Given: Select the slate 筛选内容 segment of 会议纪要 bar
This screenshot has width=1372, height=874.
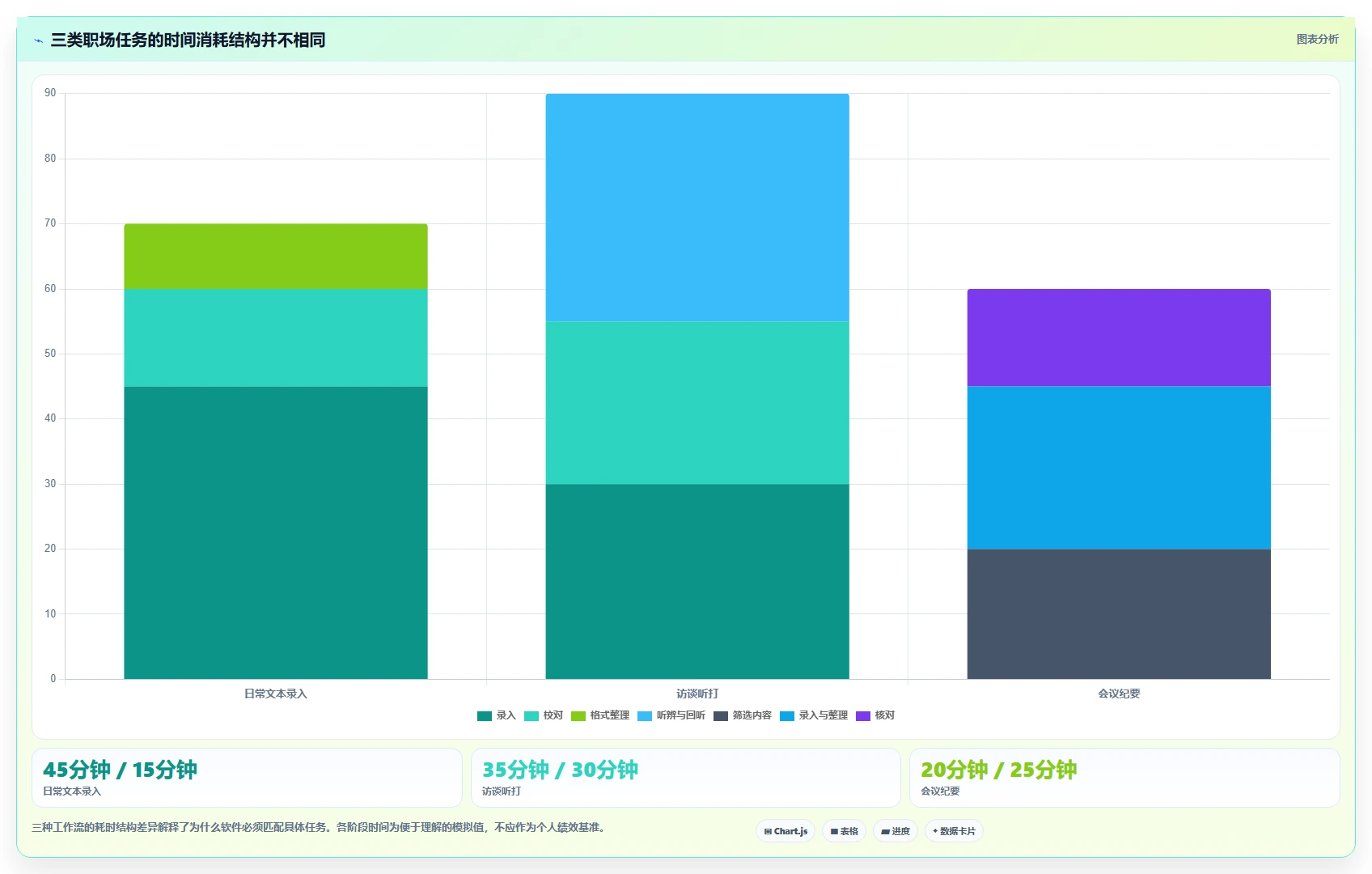Looking at the screenshot, I should pos(1119,614).
